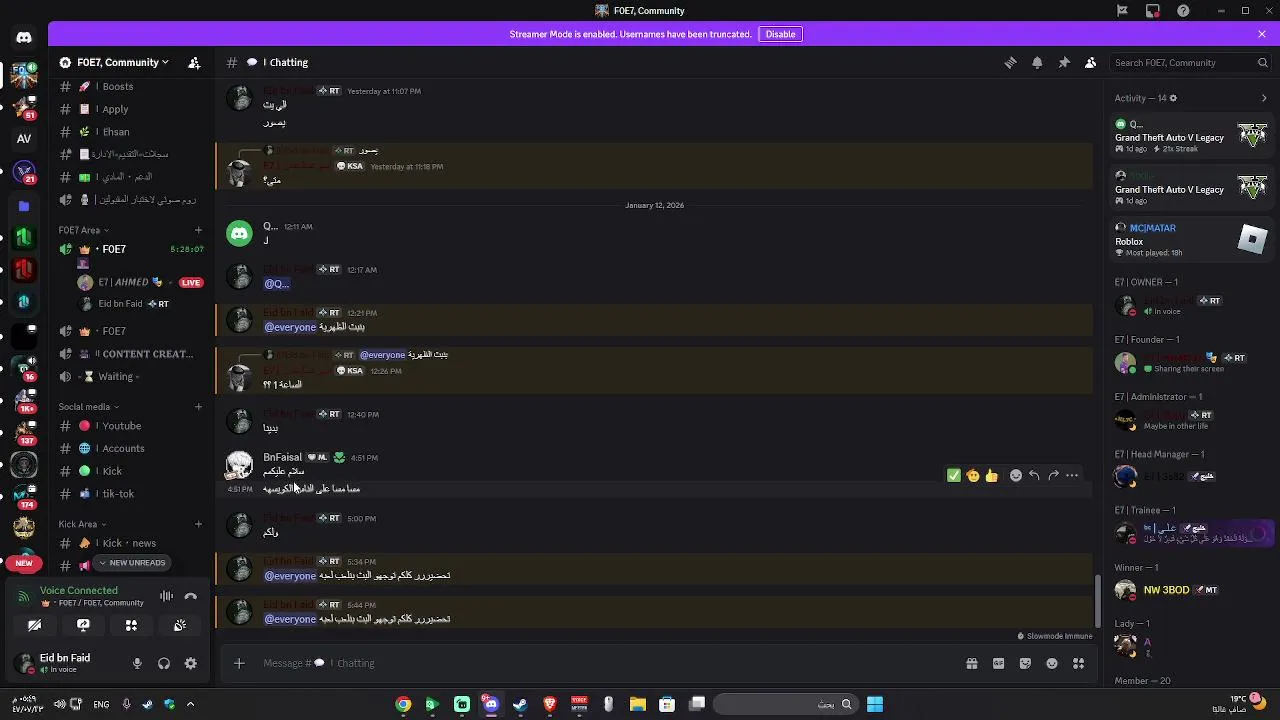Image resolution: width=1280 pixels, height=720 pixels.
Task: Open Eid bn Faid user profile panel
Action: click(x=66, y=663)
